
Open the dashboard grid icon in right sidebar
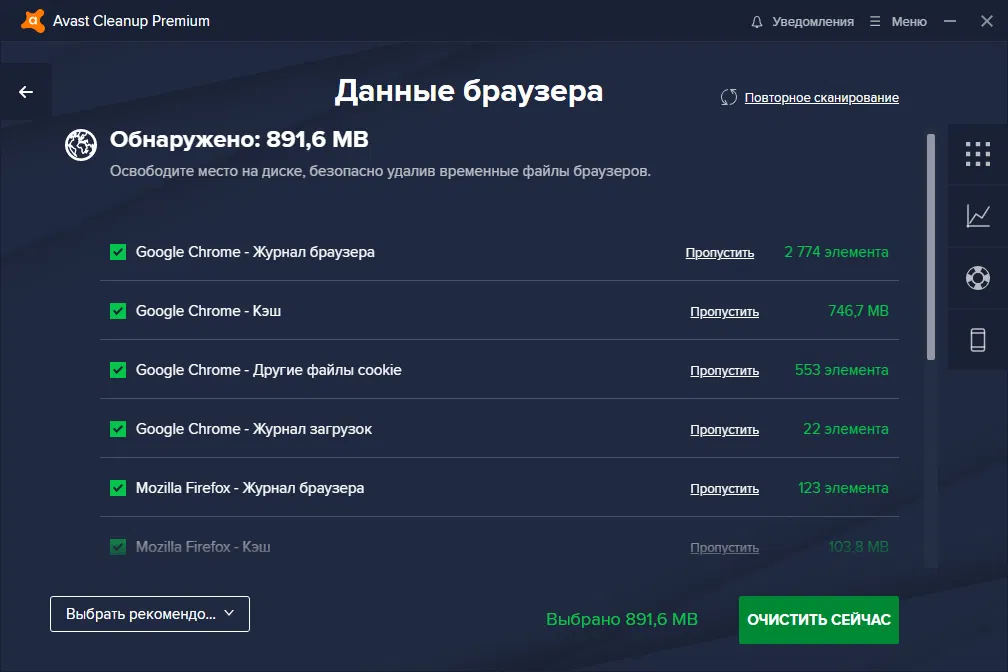click(978, 154)
